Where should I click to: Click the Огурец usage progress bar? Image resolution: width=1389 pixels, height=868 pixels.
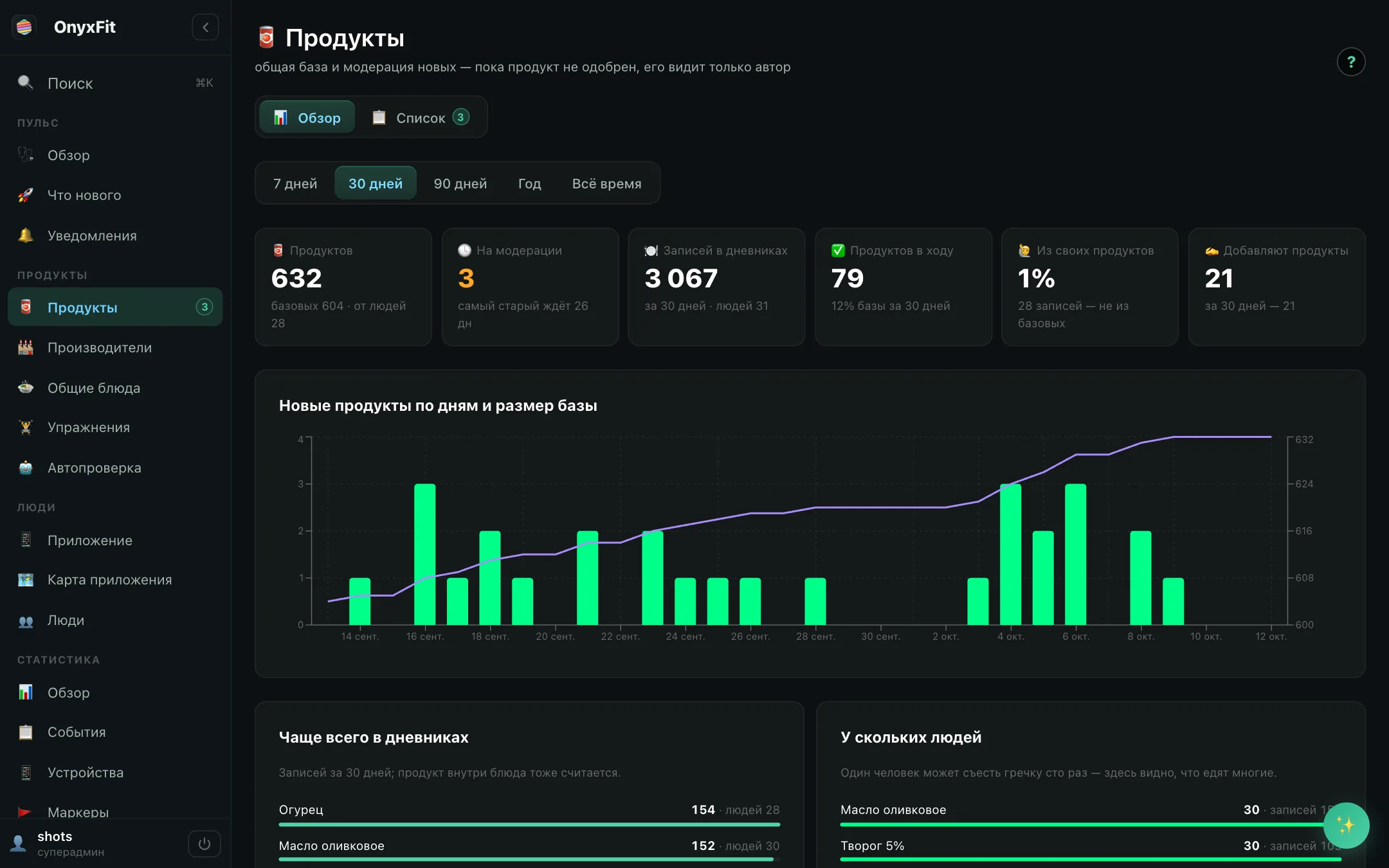pos(529,824)
